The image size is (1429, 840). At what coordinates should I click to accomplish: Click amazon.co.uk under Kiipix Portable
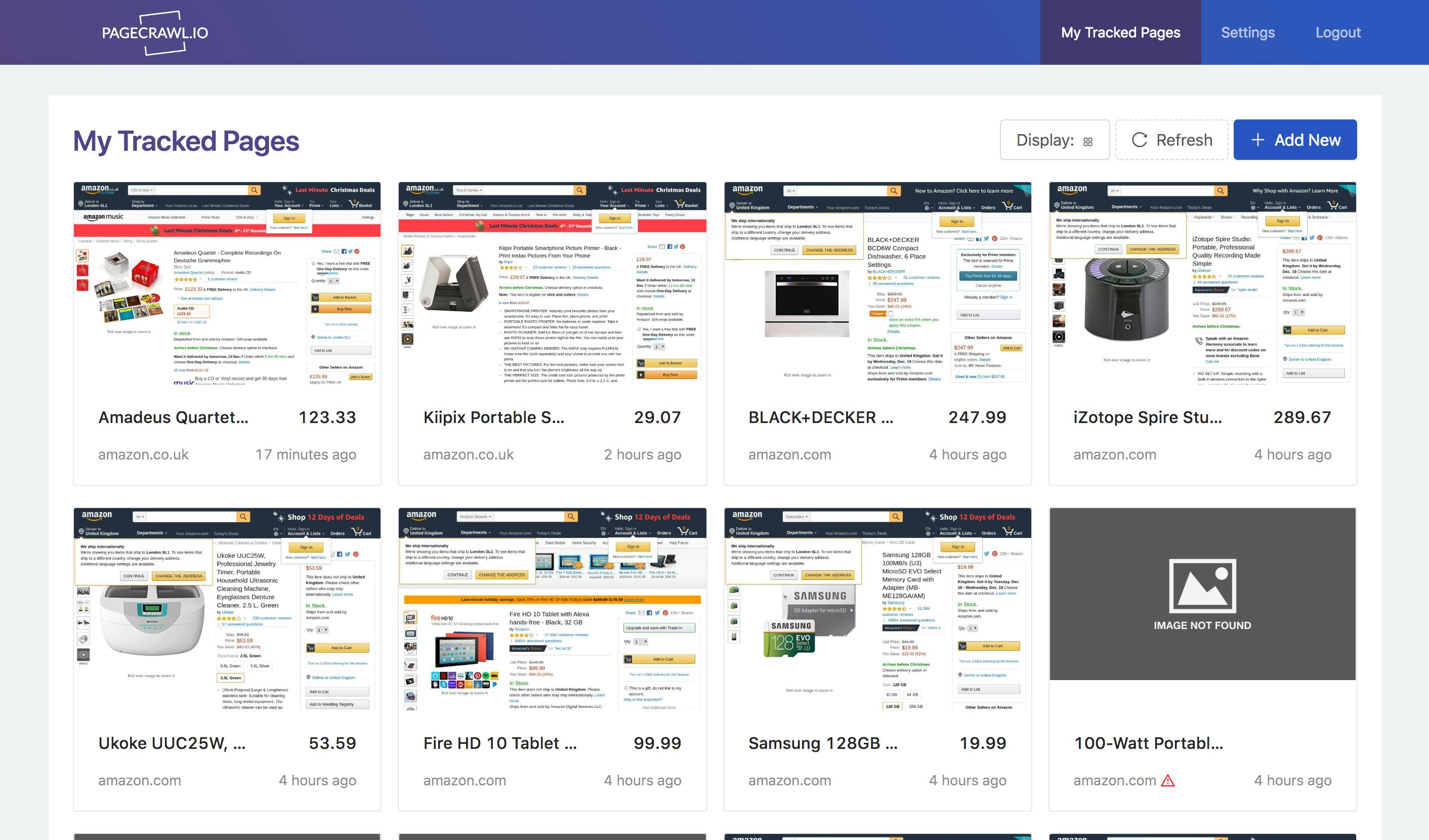click(469, 454)
